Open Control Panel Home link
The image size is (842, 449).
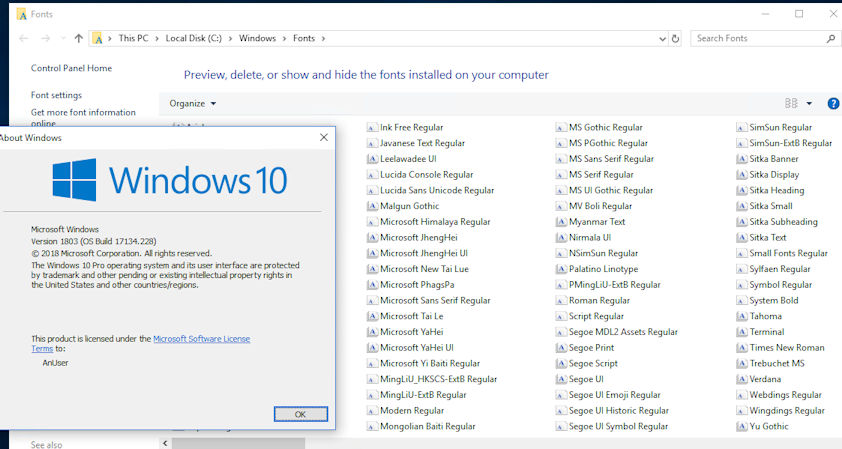[71, 68]
